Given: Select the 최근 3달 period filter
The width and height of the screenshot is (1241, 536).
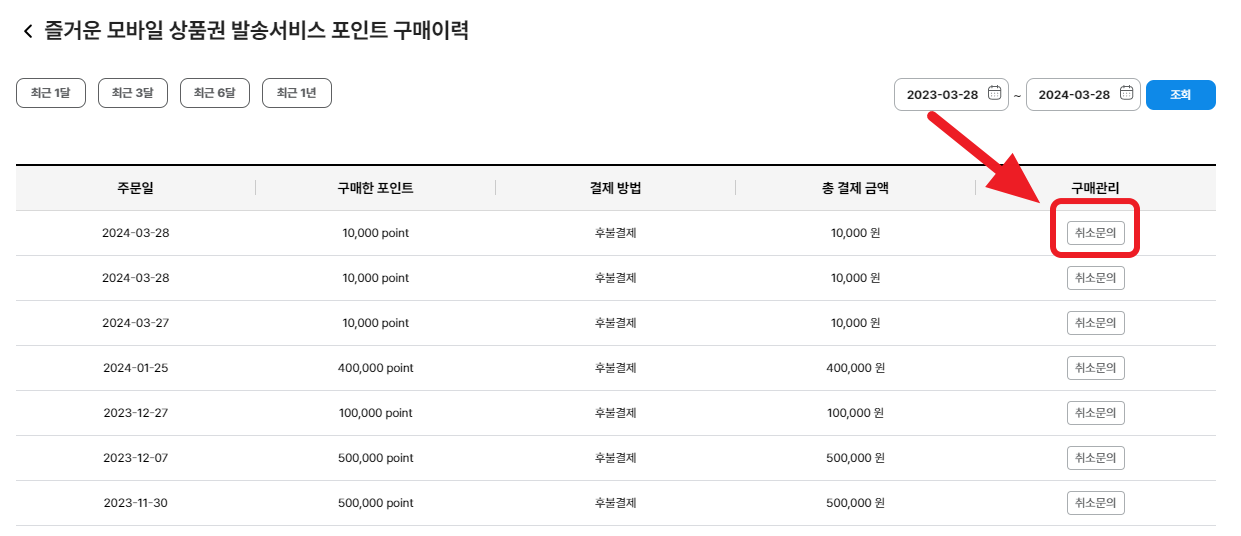Looking at the screenshot, I should [x=133, y=93].
